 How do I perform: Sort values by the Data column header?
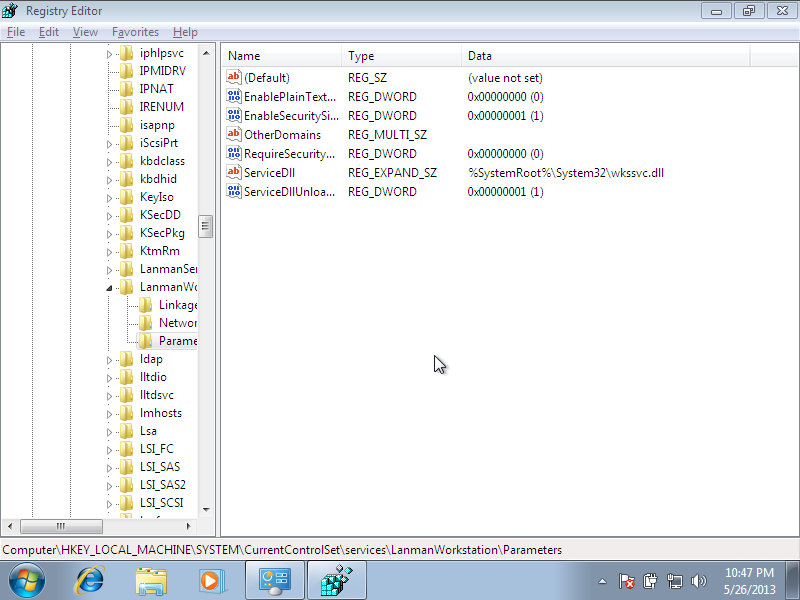pos(606,56)
